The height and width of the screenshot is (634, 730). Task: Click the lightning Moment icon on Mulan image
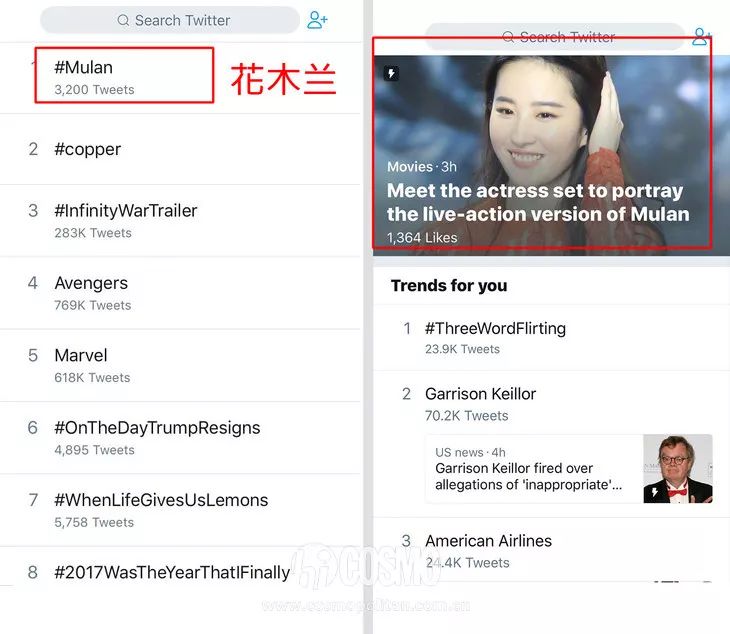point(391,73)
